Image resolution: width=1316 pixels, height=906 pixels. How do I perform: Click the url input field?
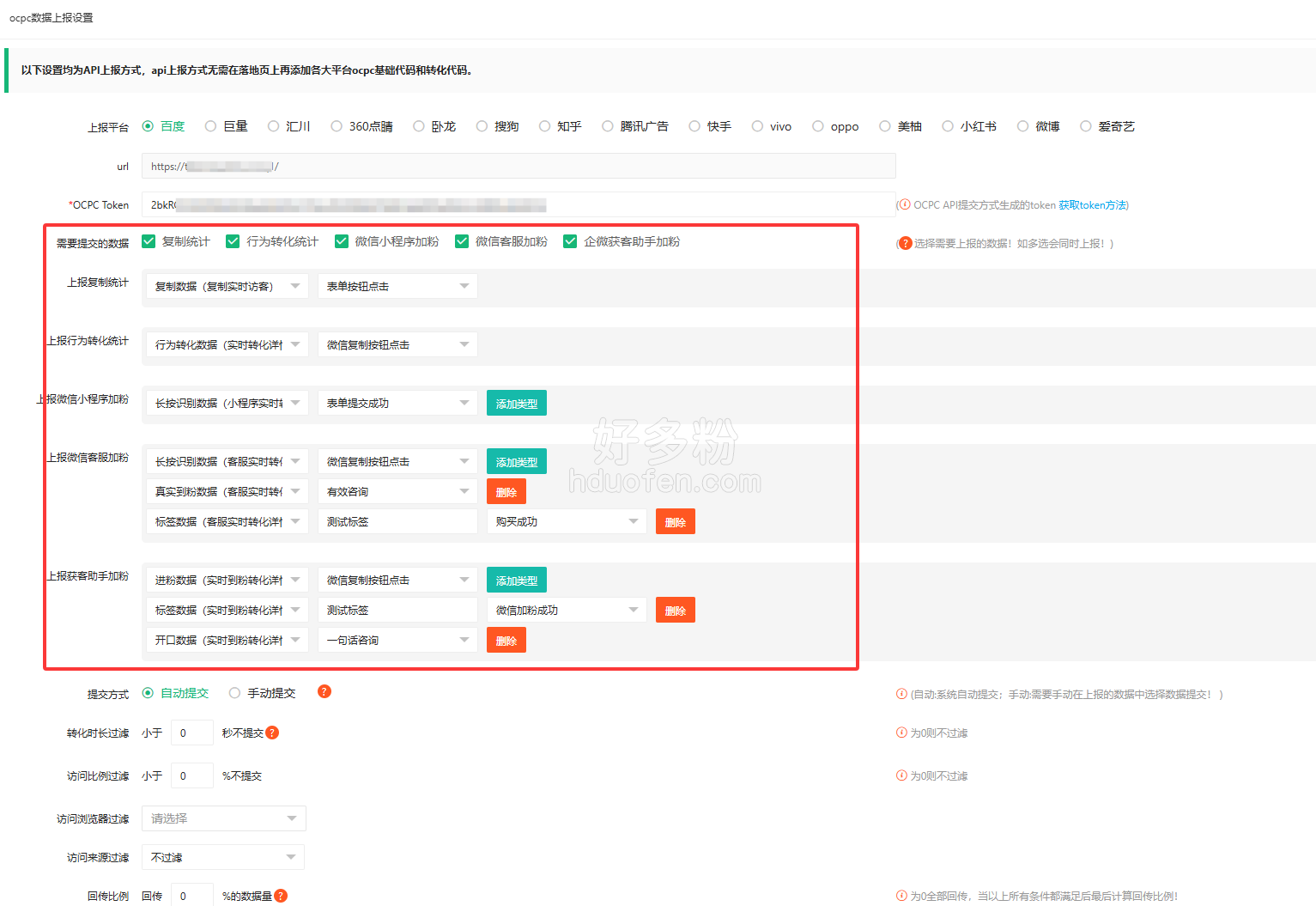coord(519,167)
